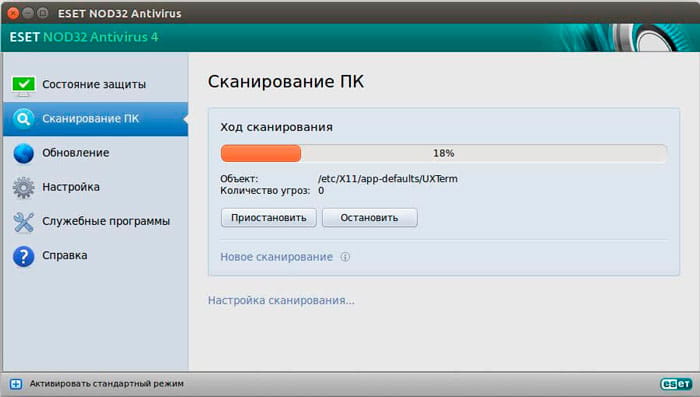700x397 pixels.
Task: Stop the scan with Остановить button
Action: click(370, 218)
